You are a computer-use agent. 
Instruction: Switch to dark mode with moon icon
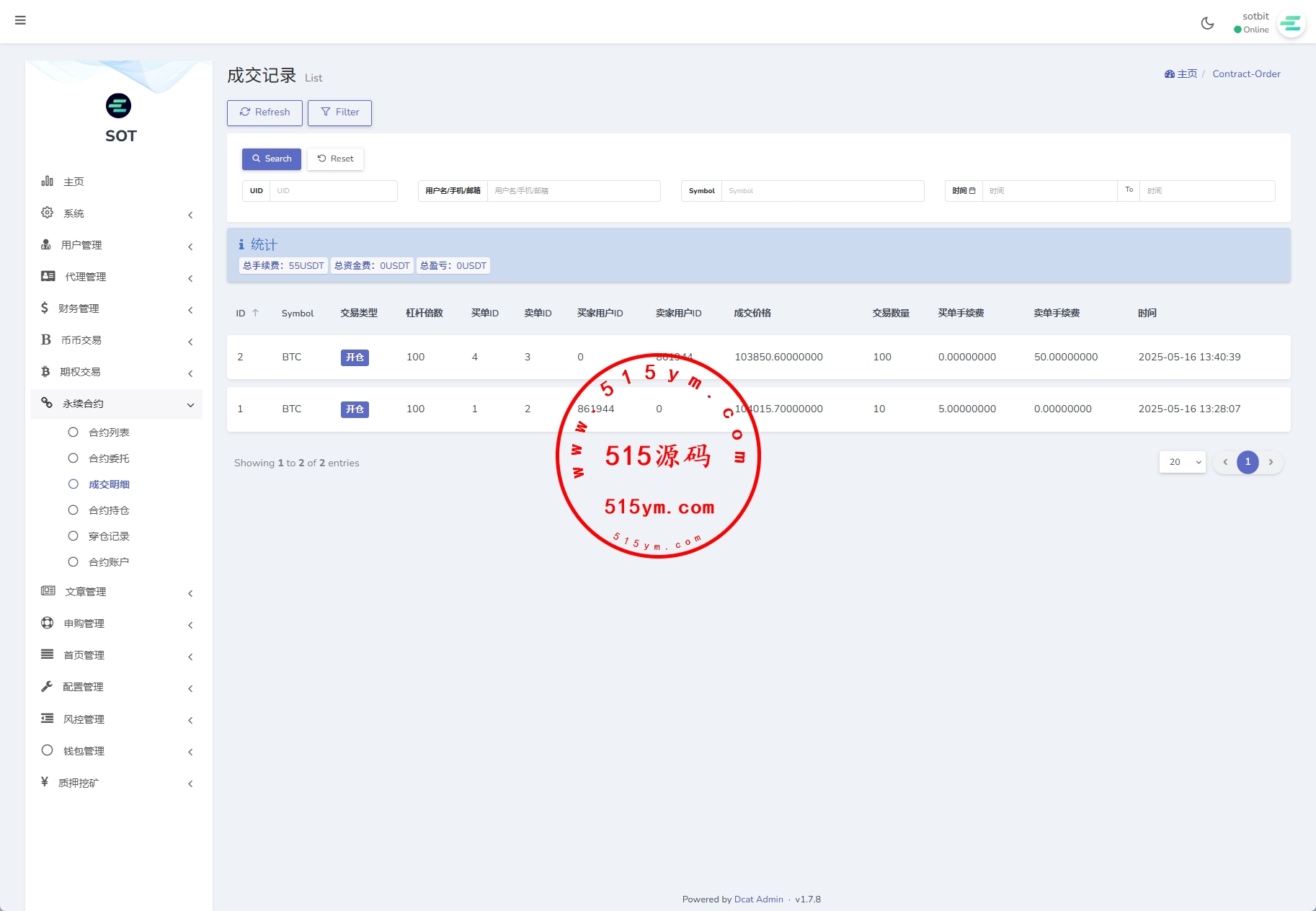[x=1207, y=23]
